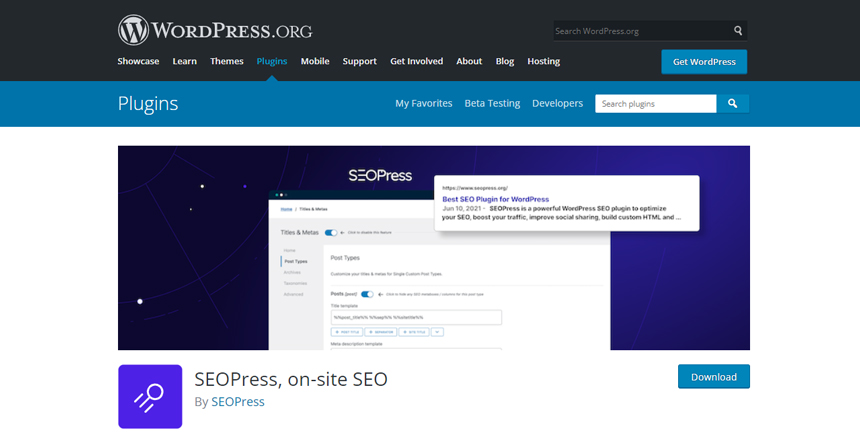Click the Plugins page heading
The image size is (860, 436).
[x=148, y=104]
